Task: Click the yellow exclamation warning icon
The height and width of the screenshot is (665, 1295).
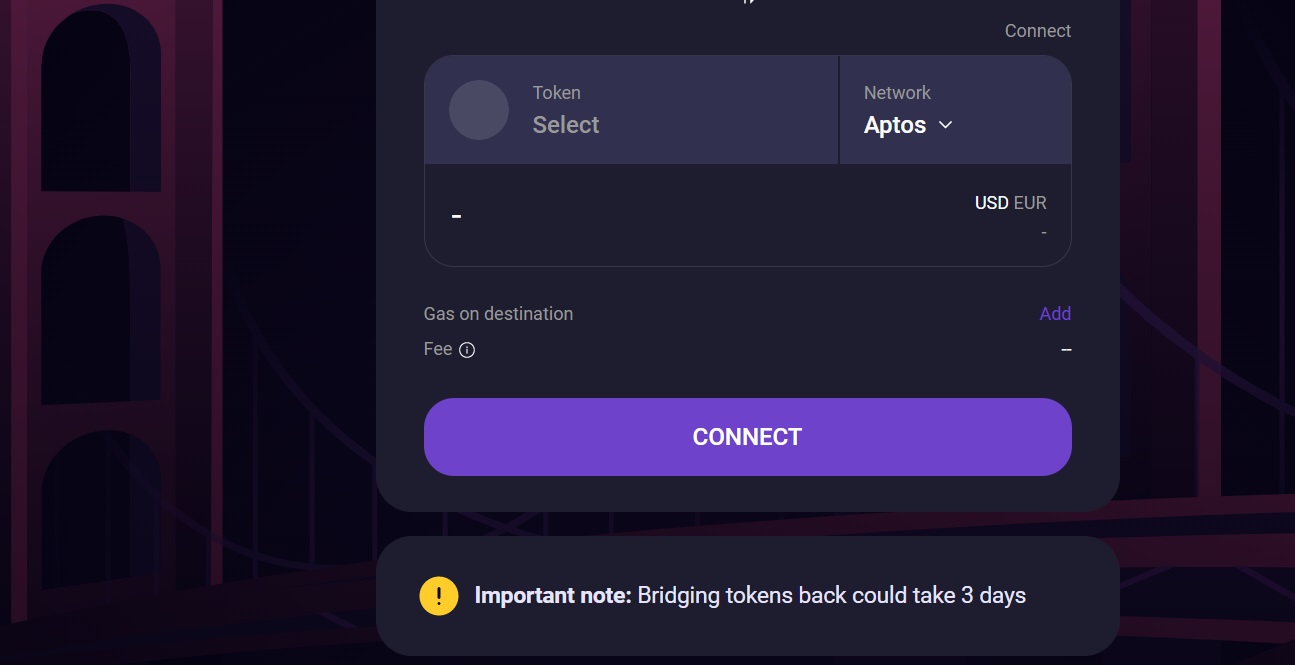Action: coord(439,596)
